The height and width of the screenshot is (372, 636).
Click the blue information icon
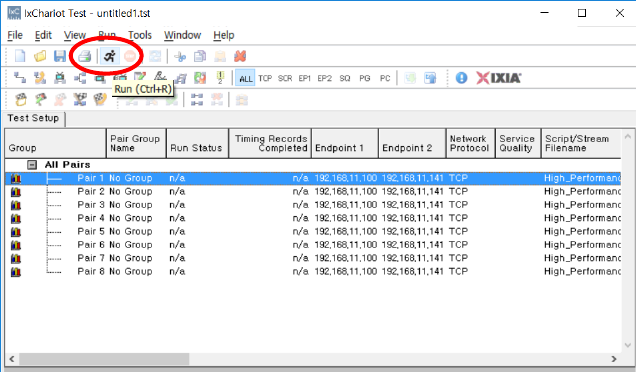[x=461, y=77]
